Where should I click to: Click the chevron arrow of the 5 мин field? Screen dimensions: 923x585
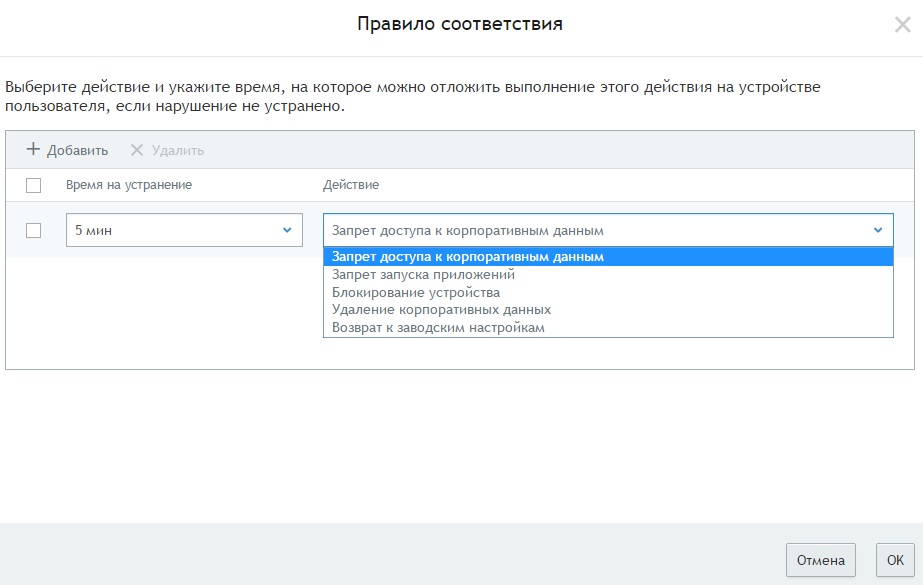point(287,230)
